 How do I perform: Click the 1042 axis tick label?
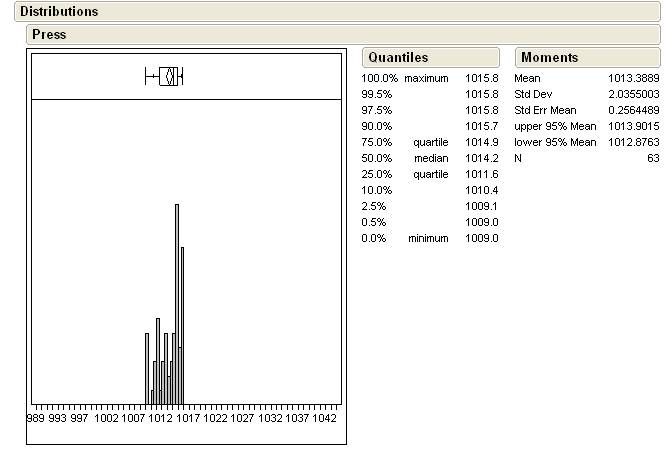(324, 418)
